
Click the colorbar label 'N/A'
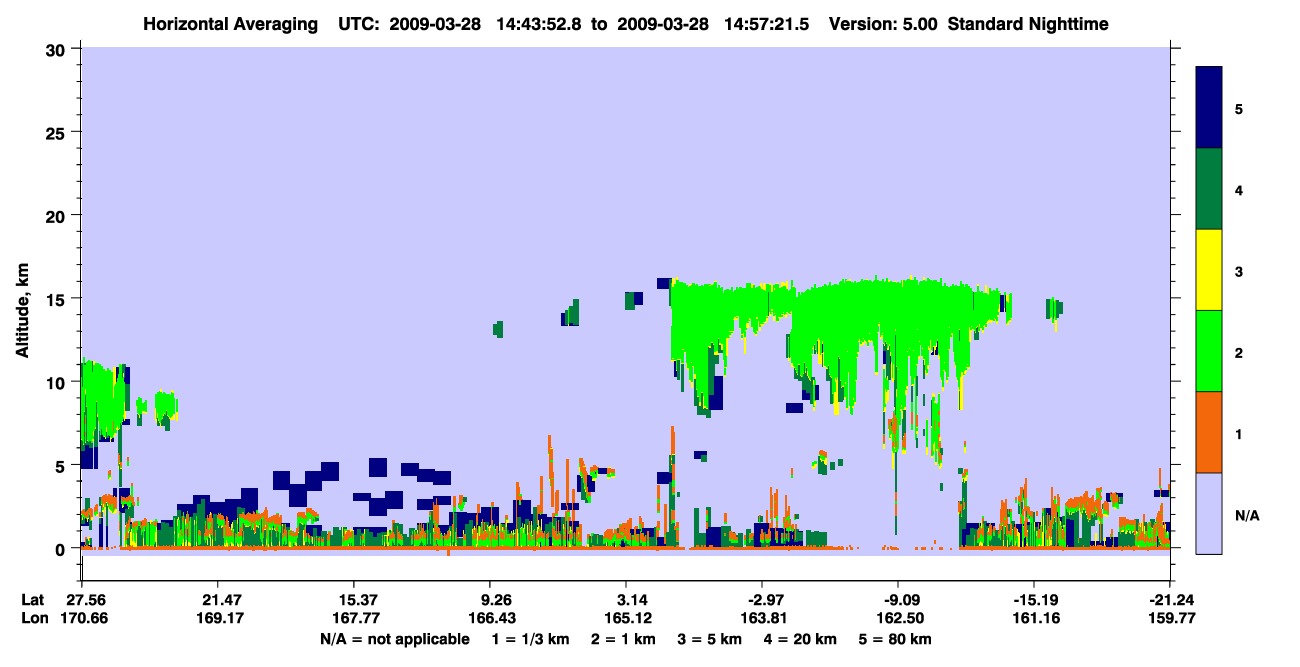[1246, 515]
